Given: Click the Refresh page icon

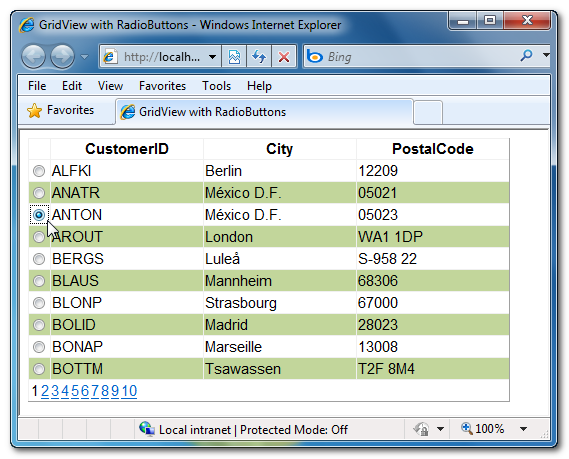Looking at the screenshot, I should click(x=259, y=57).
